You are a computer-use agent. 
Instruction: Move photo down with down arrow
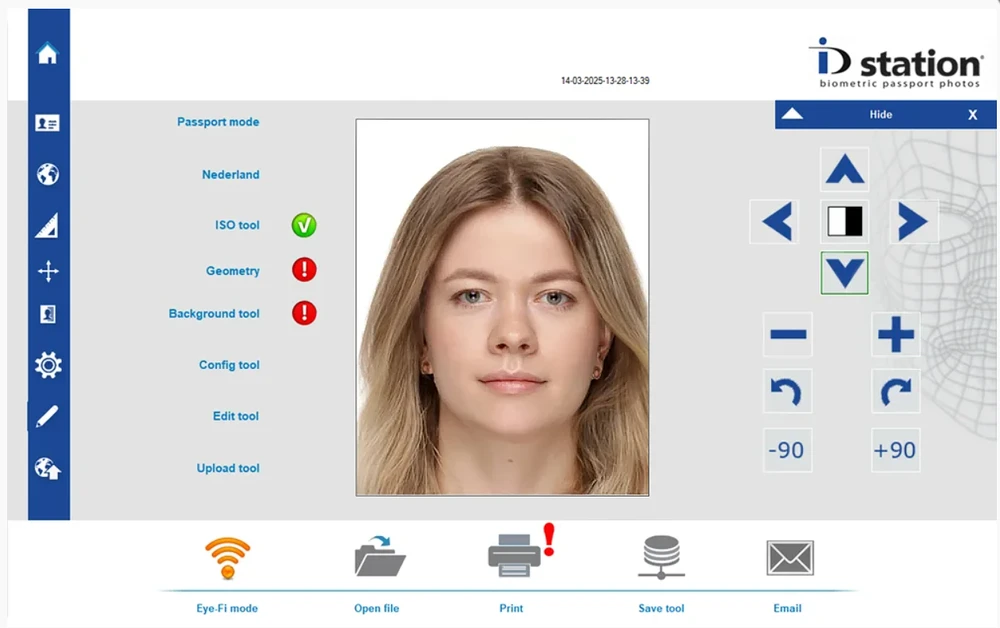845,272
